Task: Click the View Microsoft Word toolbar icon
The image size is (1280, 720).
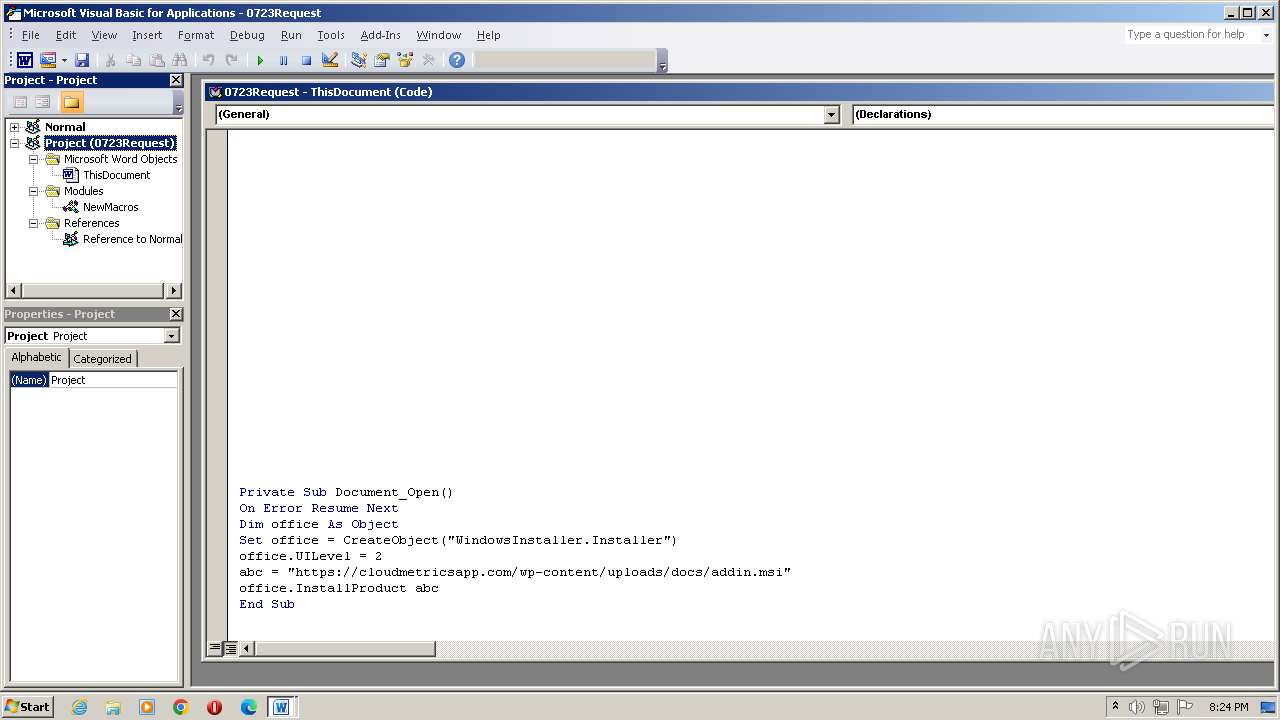Action: point(25,61)
